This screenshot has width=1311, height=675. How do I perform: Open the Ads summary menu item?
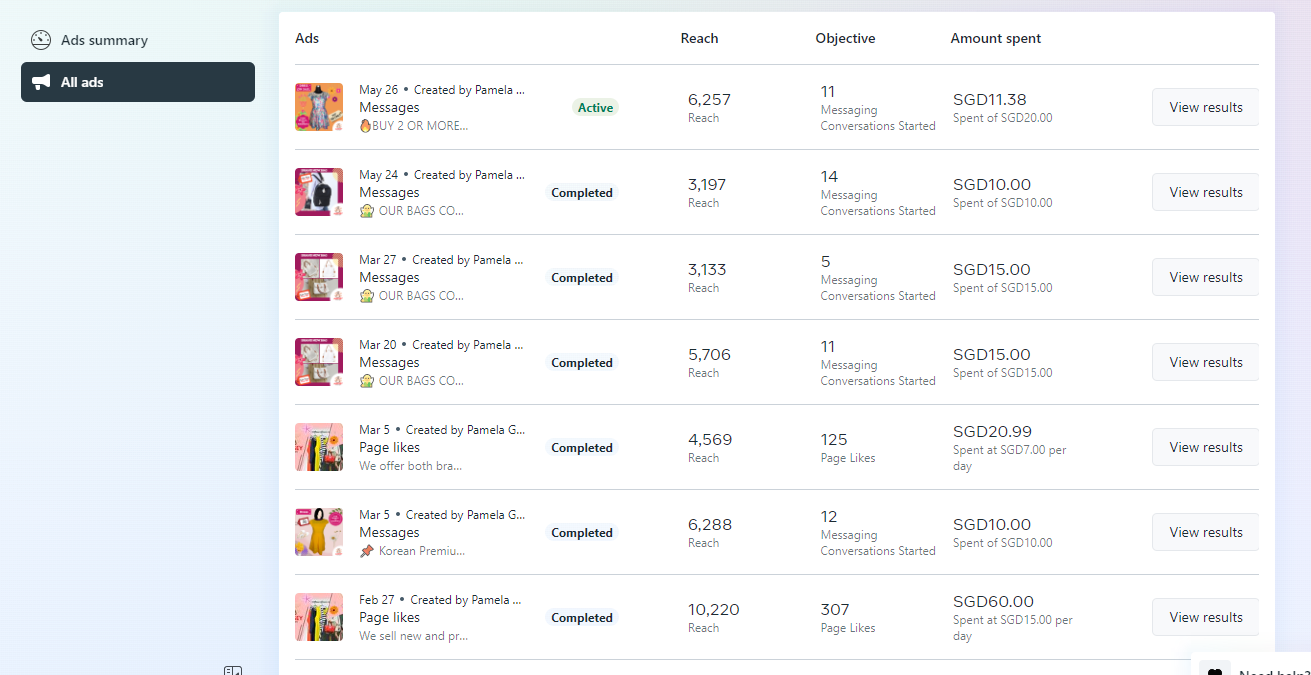(104, 40)
